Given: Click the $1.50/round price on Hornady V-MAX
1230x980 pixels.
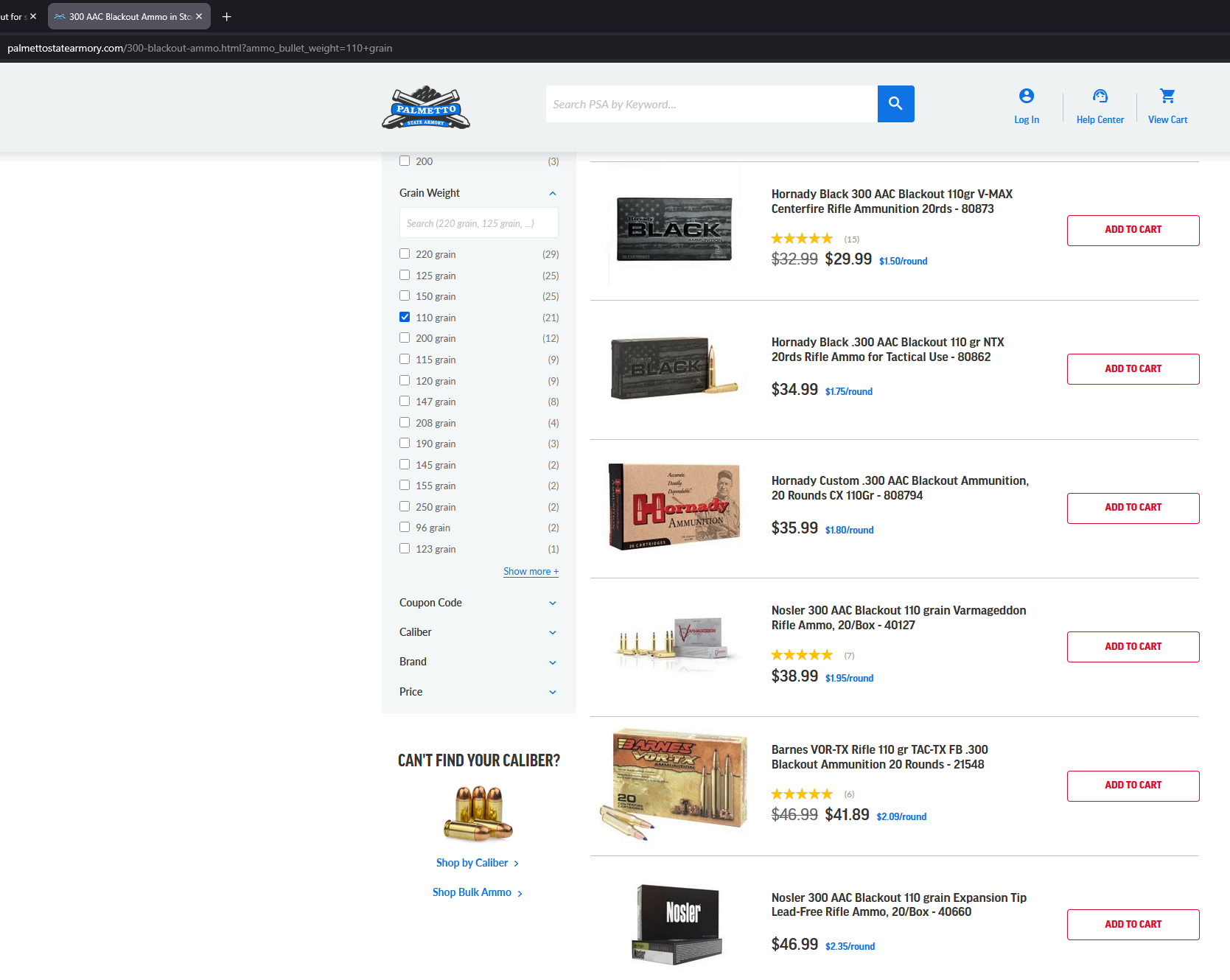Looking at the screenshot, I should [903, 261].
